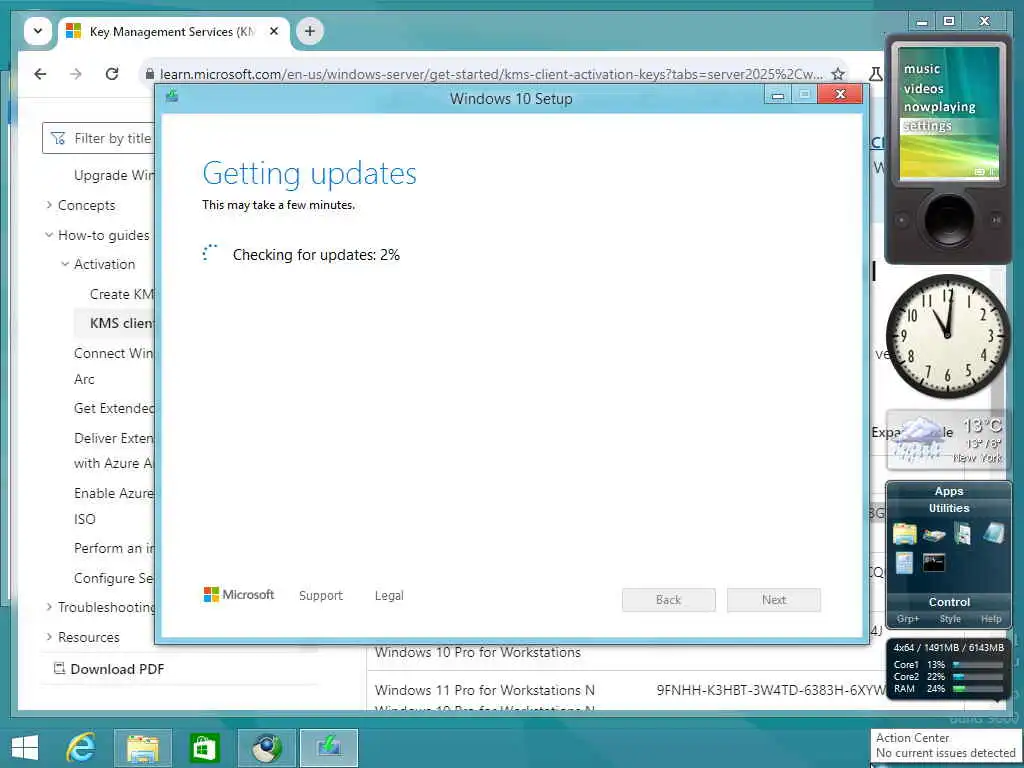Click the address bar URL
This screenshot has height=768, width=1024.
point(491,74)
